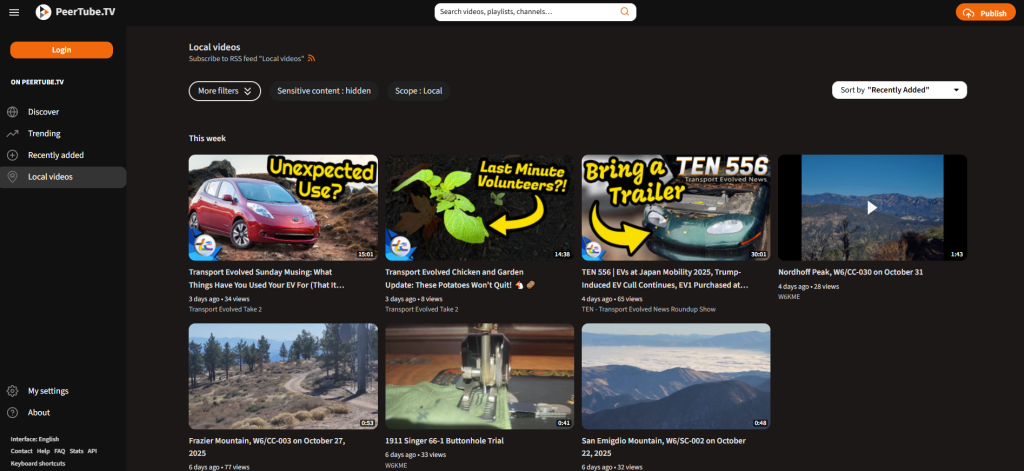Viewport: 1024px width, 471px height.
Task: Click the Sensitive content : hidden filter chip
Action: click(324, 91)
